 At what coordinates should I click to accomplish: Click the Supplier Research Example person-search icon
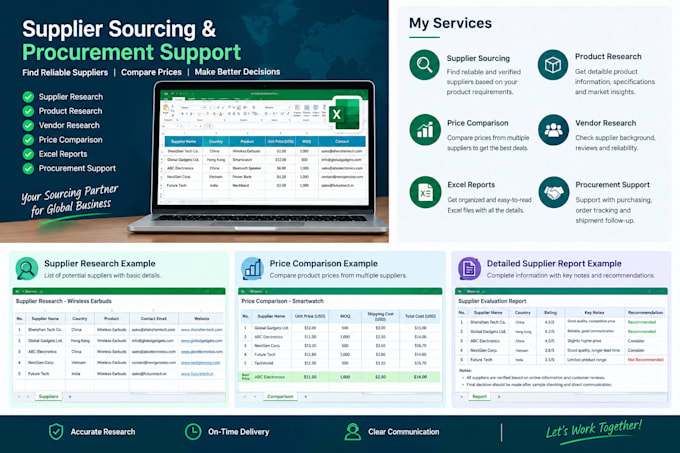pyautogui.click(x=27, y=269)
